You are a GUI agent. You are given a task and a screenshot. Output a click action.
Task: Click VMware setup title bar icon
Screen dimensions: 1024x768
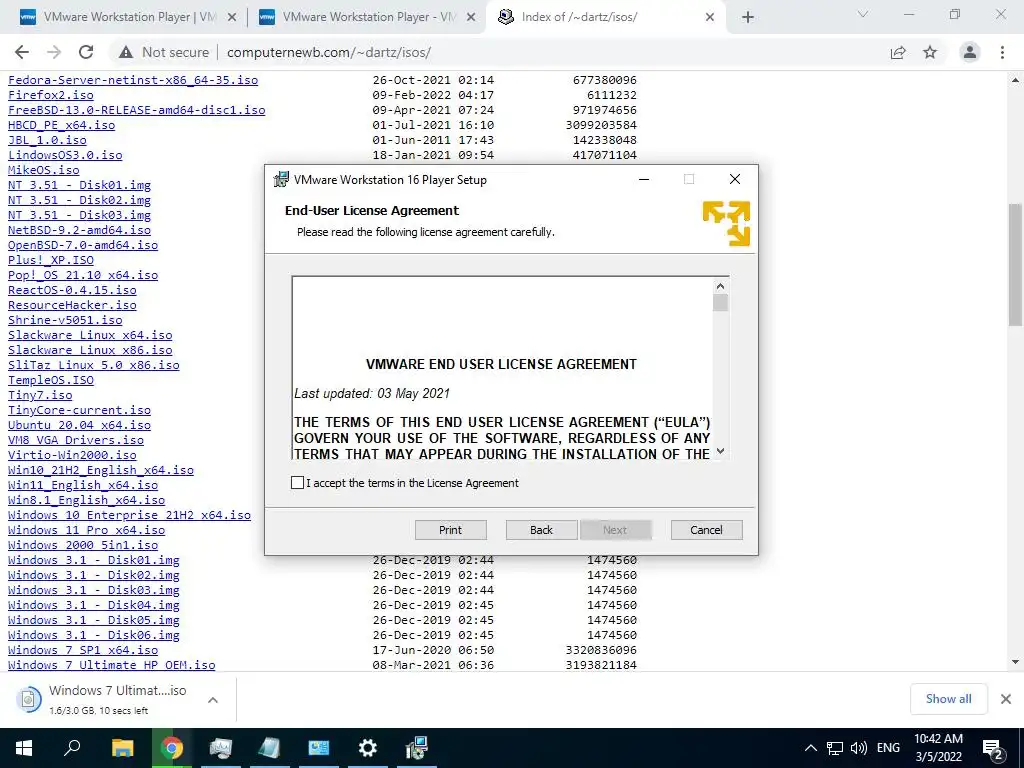(x=281, y=180)
